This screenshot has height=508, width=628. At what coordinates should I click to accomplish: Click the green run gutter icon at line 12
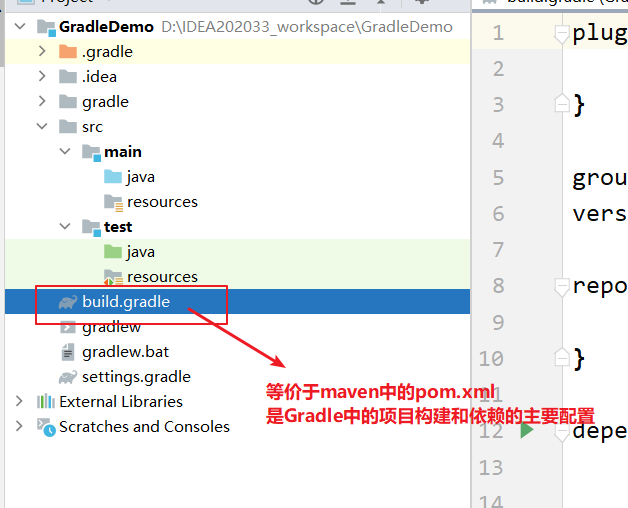527,430
